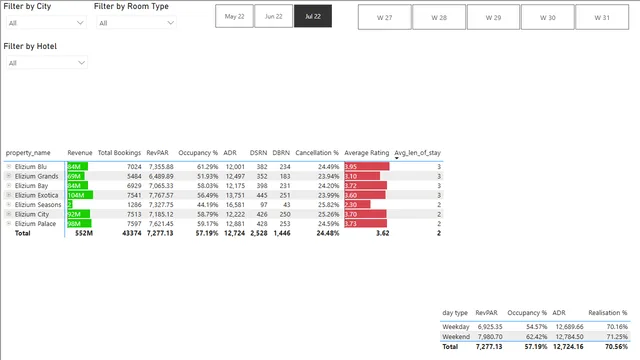Sort by DSRN column header

pyautogui.click(x=258, y=153)
